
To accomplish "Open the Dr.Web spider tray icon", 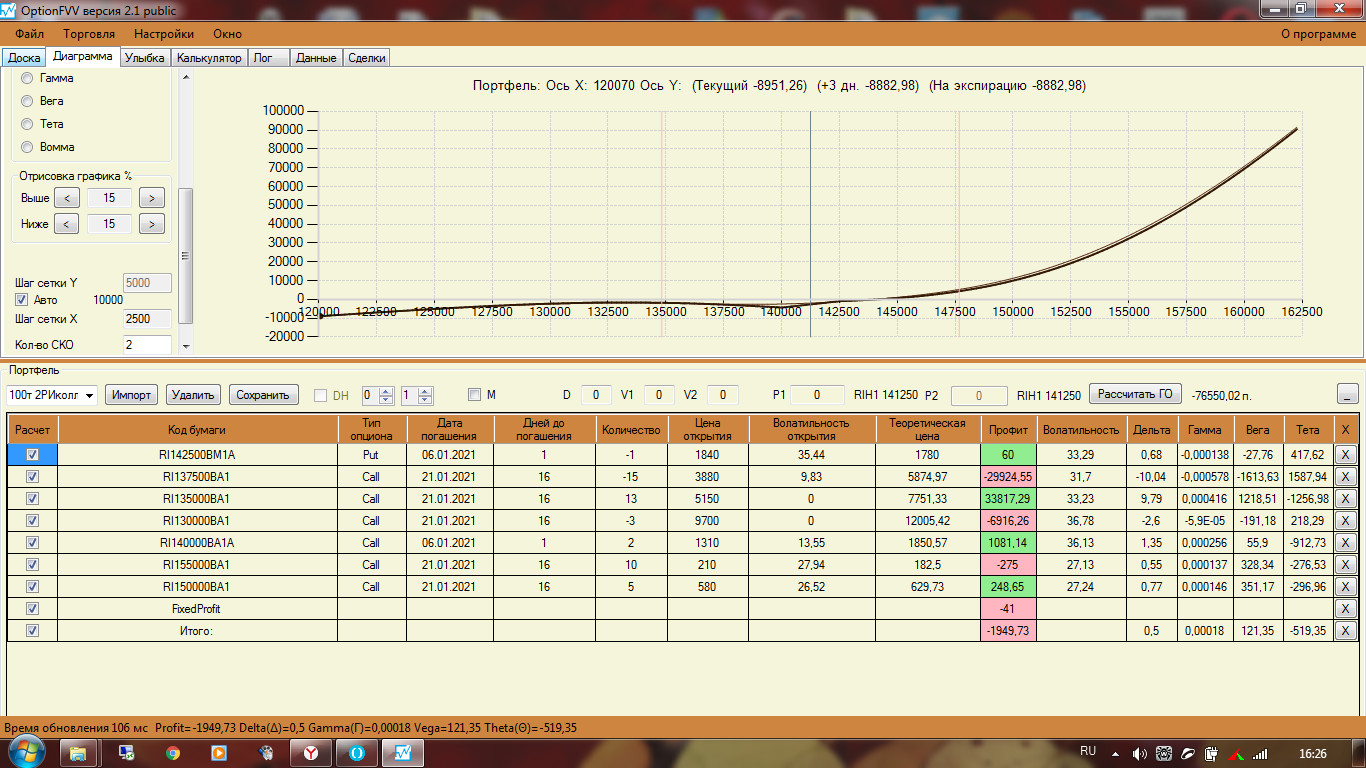I will 1164,753.
